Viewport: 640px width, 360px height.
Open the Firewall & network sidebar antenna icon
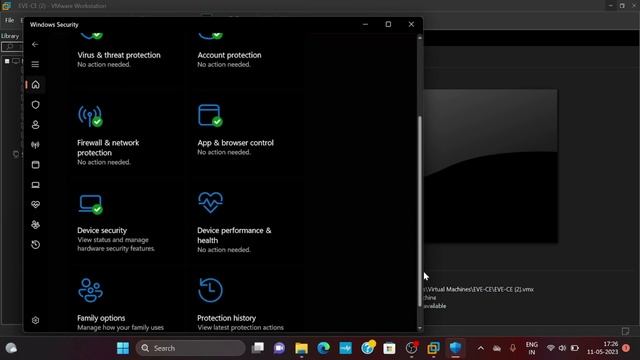36,144
